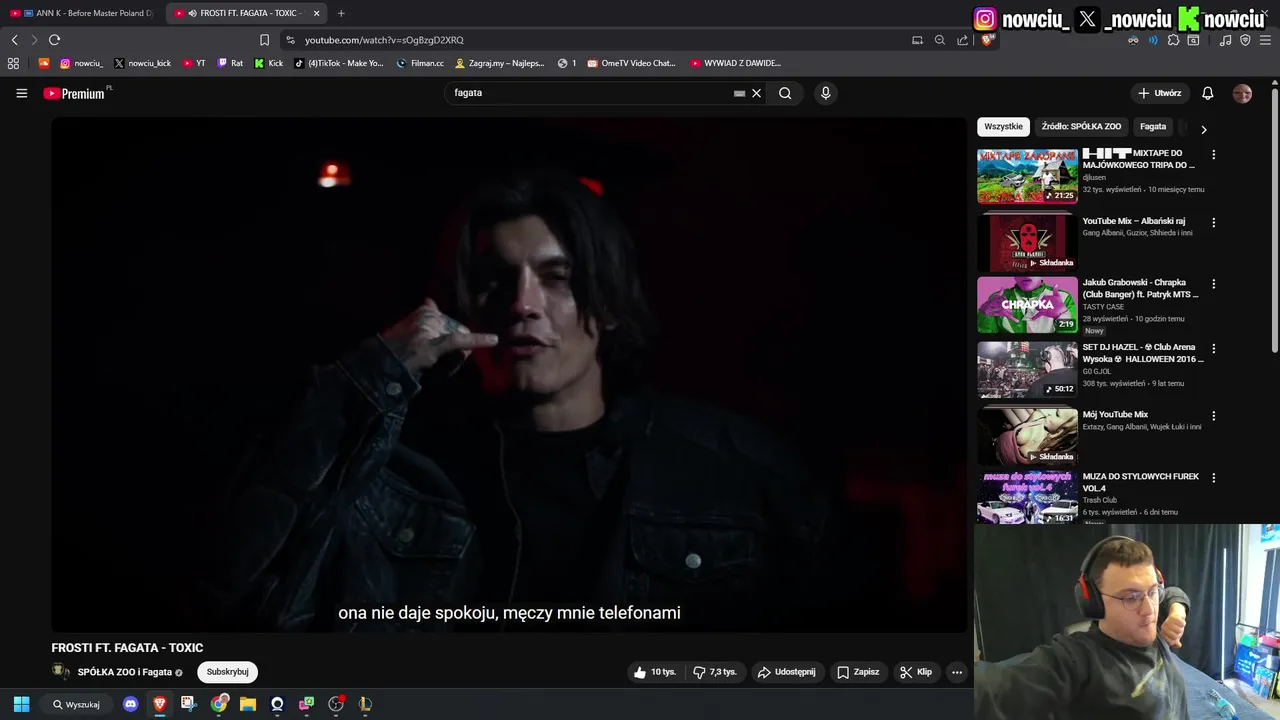Open options for Jakub Grabowski - Chrapka
1280x720 pixels.
point(1214,284)
